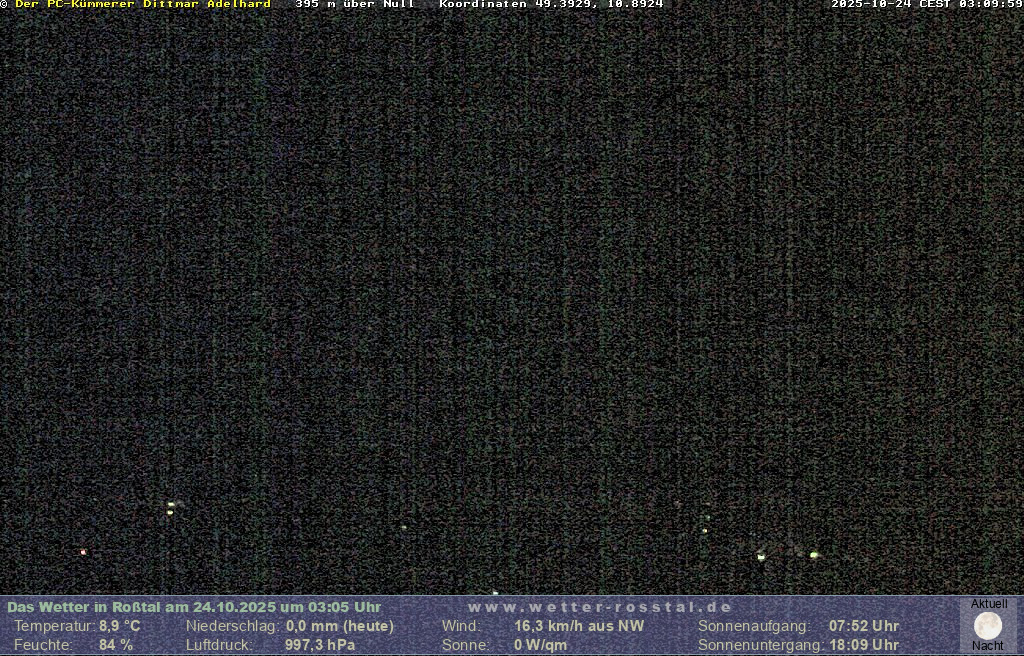Click the timestamp 2025-10-24 CEST 03:09:59
Viewport: 1024px width, 656px height.
926,5
